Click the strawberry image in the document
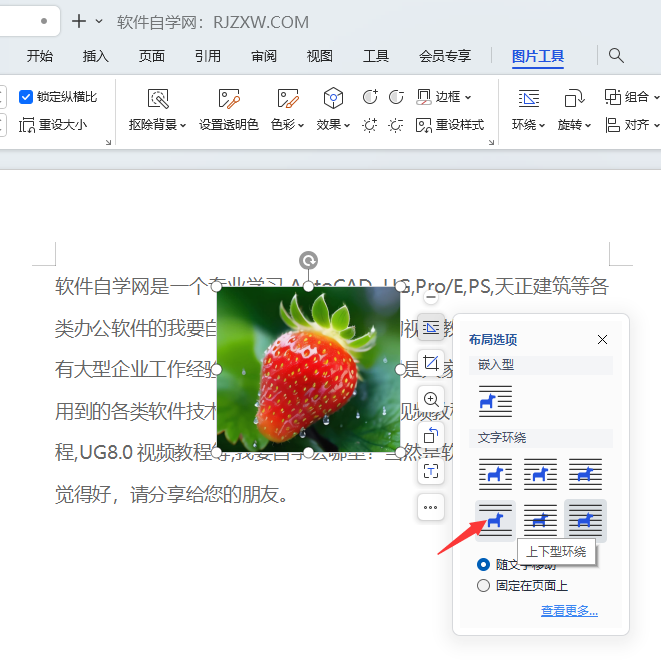The height and width of the screenshot is (672, 661). 308,369
